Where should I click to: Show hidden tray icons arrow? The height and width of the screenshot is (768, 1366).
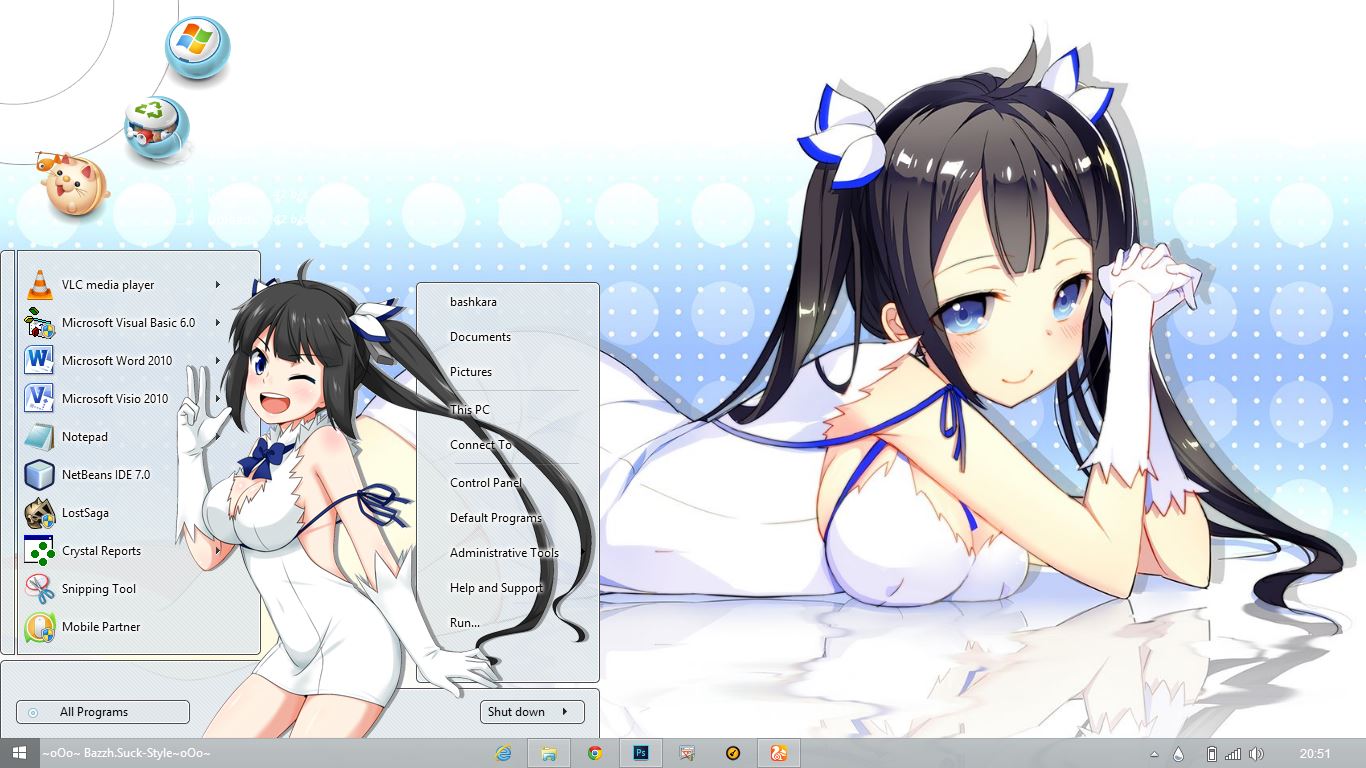pyautogui.click(x=1154, y=754)
